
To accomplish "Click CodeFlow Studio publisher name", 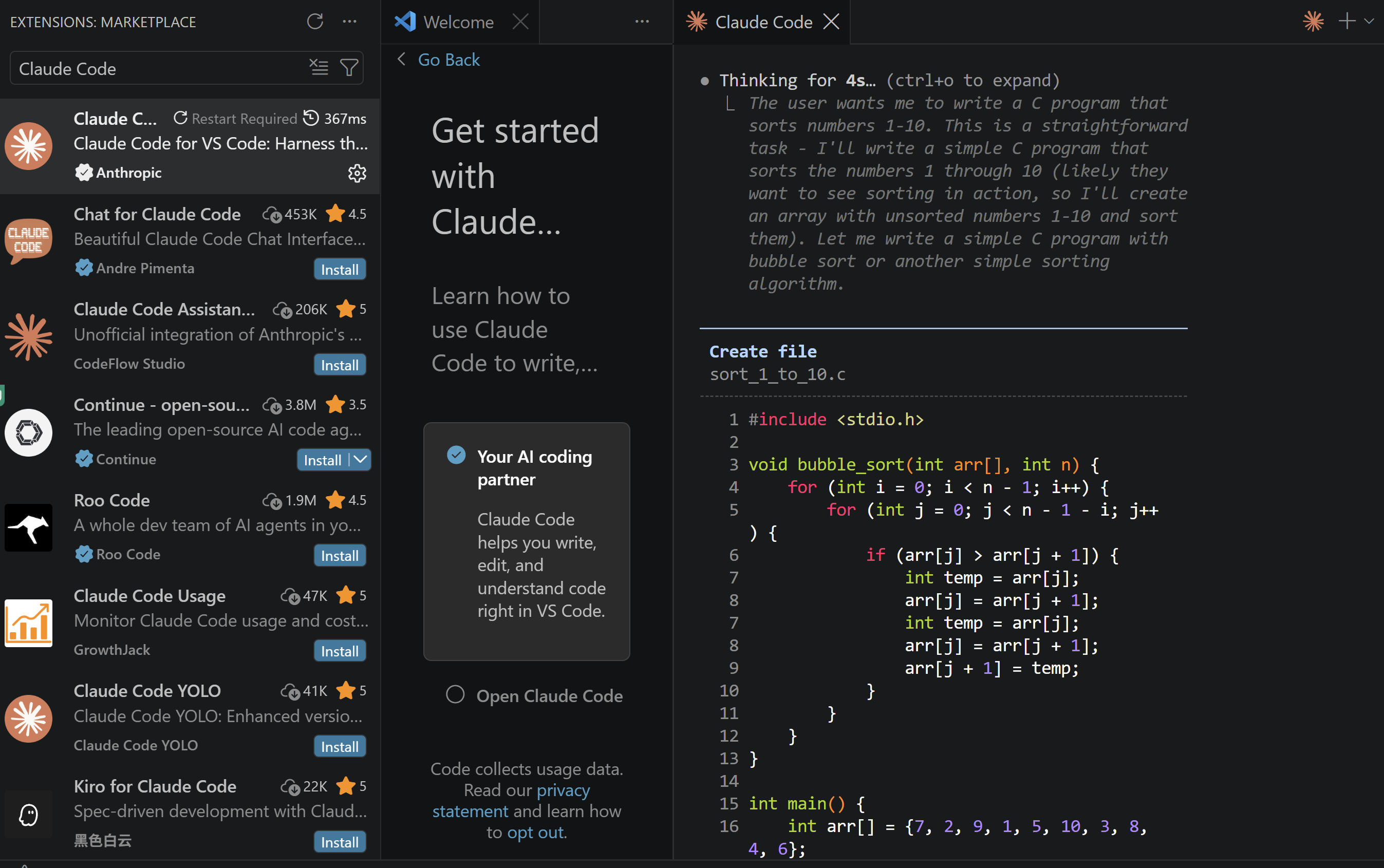I will (x=129, y=364).
